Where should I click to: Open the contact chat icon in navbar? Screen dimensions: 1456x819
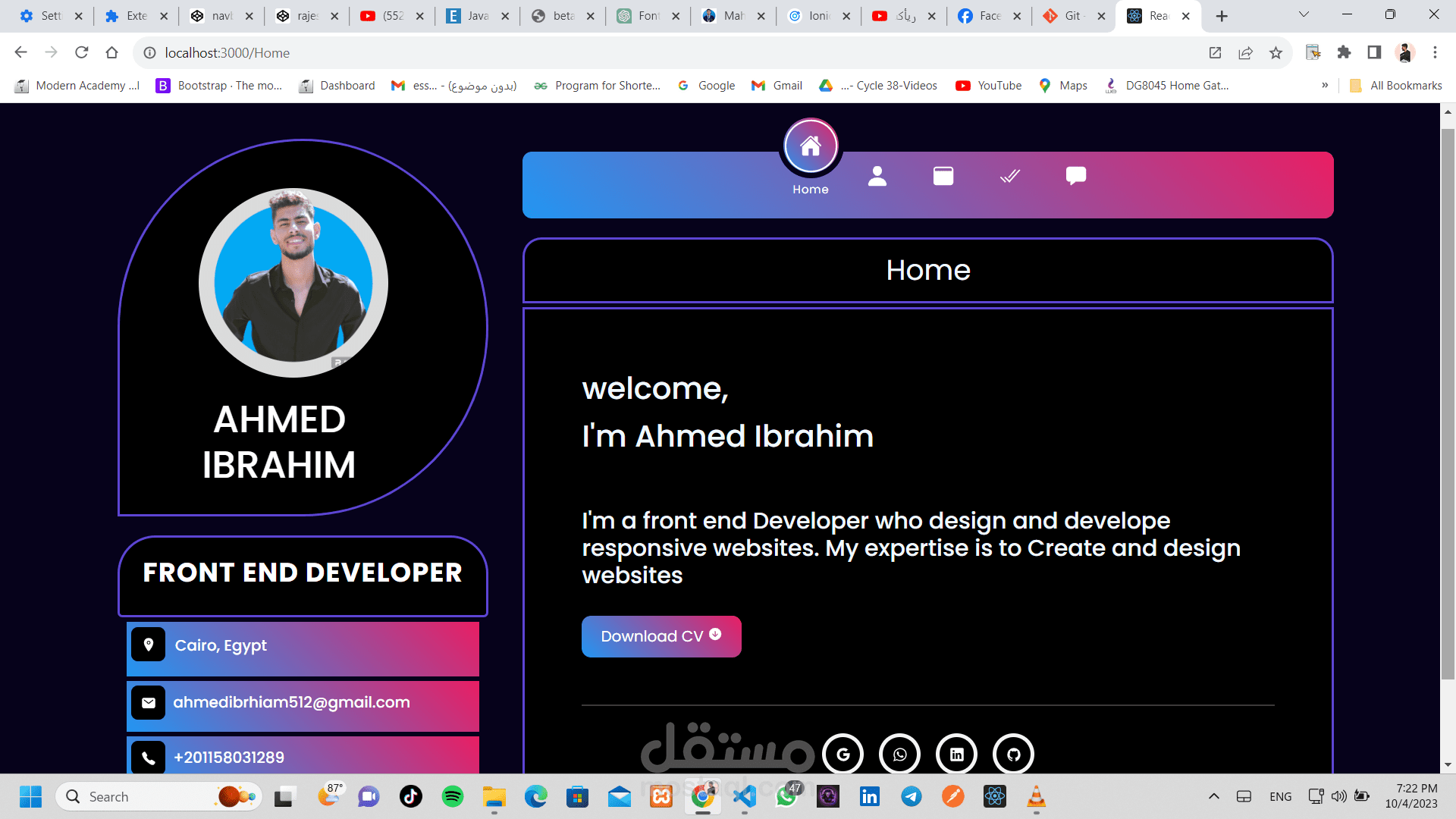click(x=1075, y=176)
